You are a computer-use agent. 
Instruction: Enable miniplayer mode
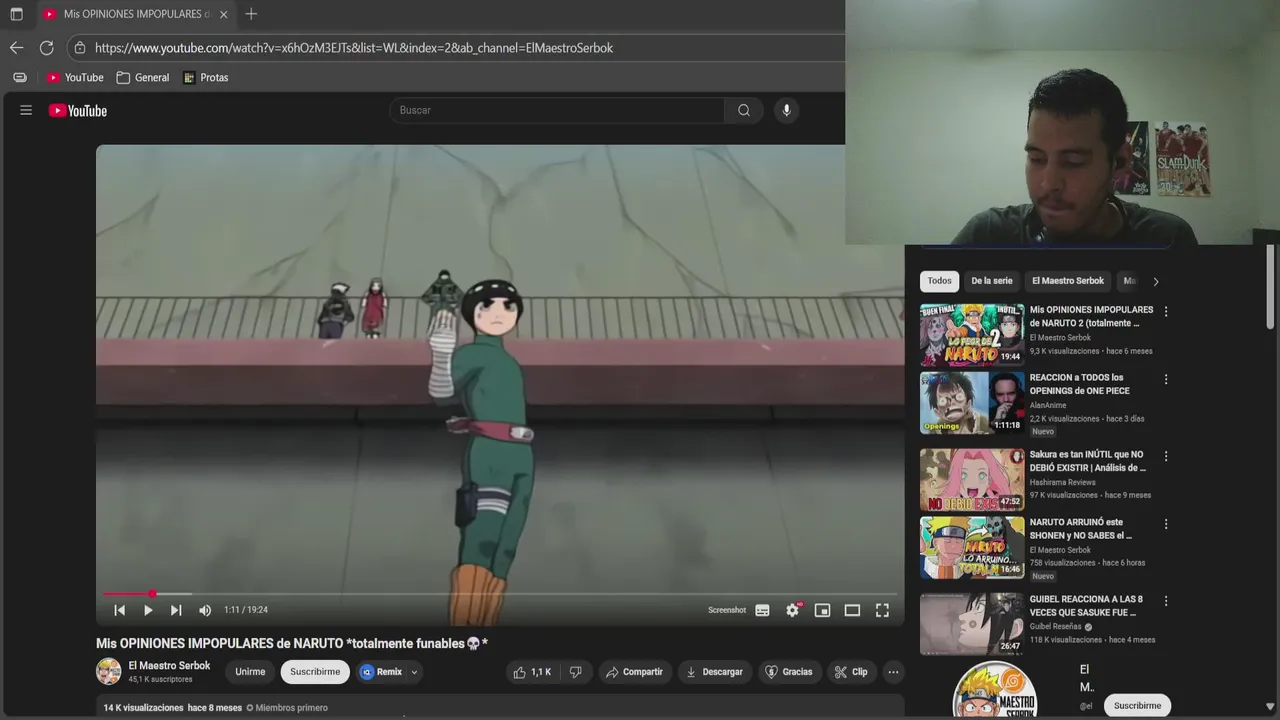[x=822, y=610]
